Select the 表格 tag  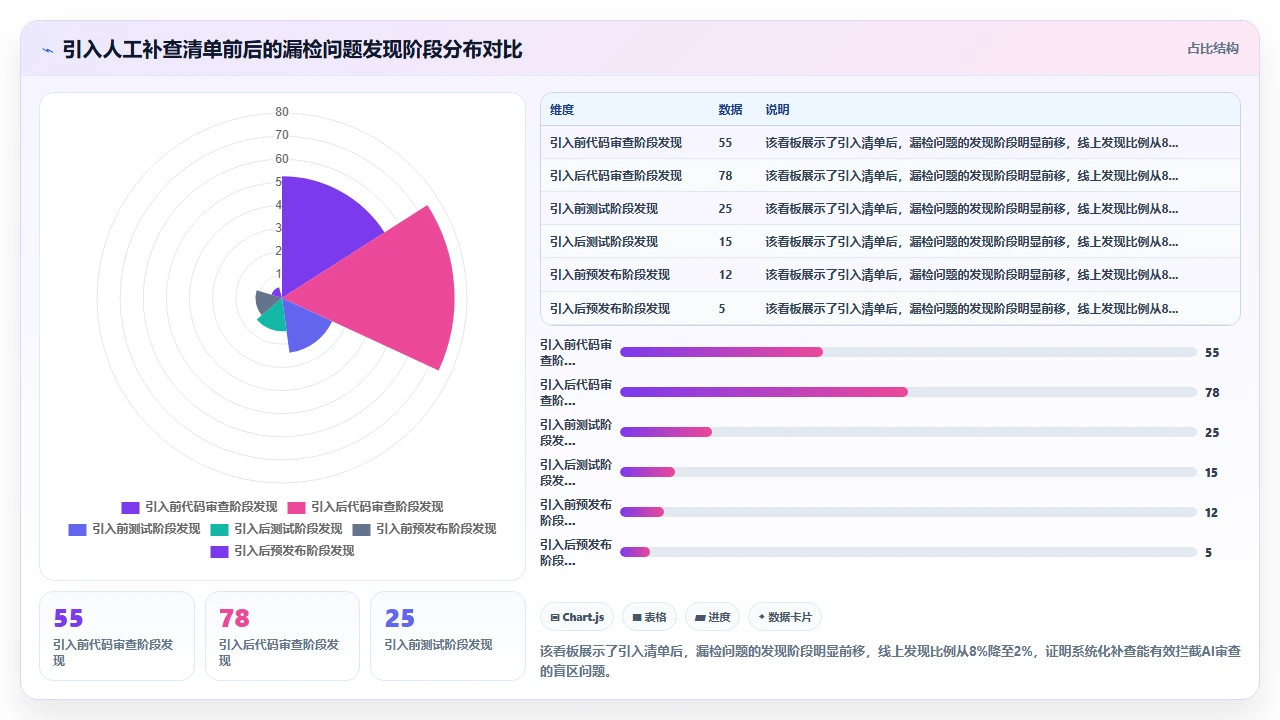649,617
